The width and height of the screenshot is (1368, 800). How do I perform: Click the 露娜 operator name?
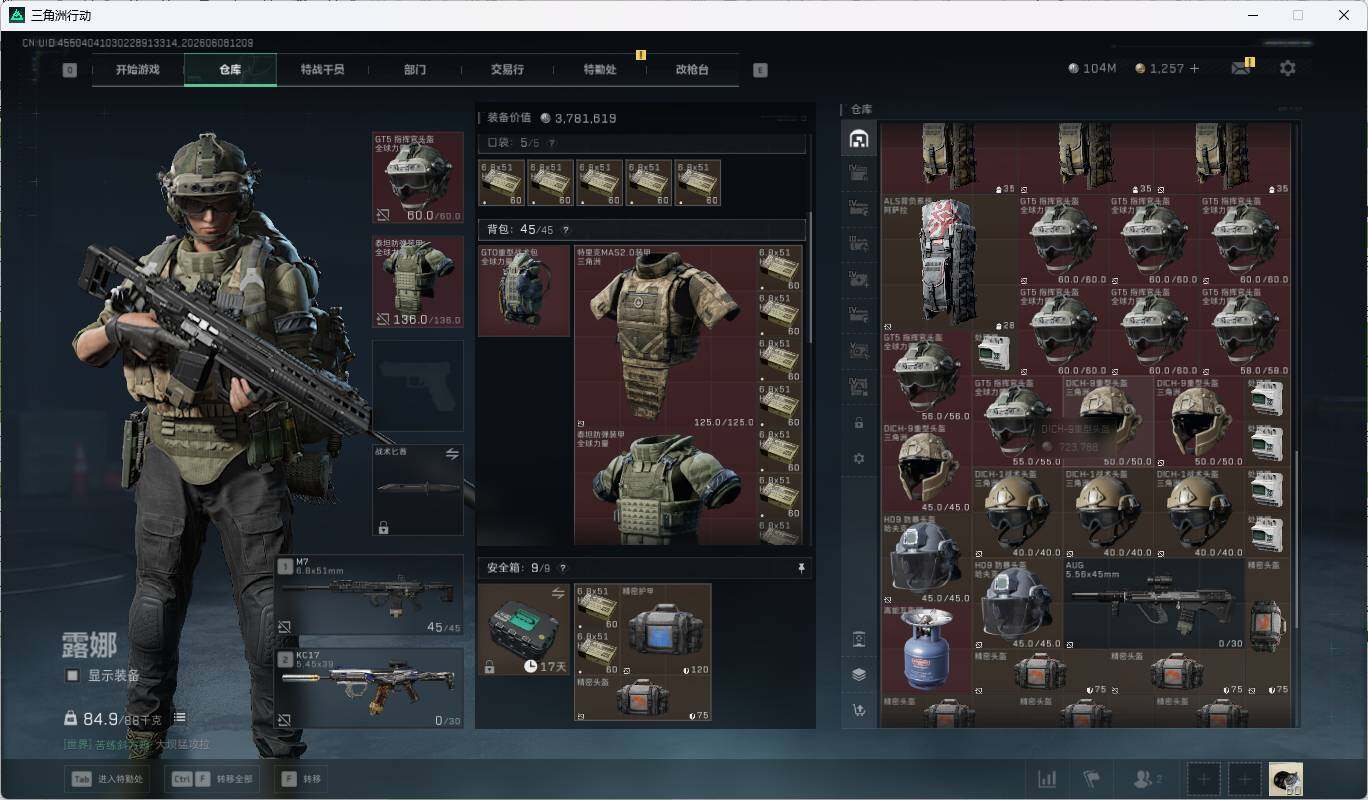click(x=89, y=645)
